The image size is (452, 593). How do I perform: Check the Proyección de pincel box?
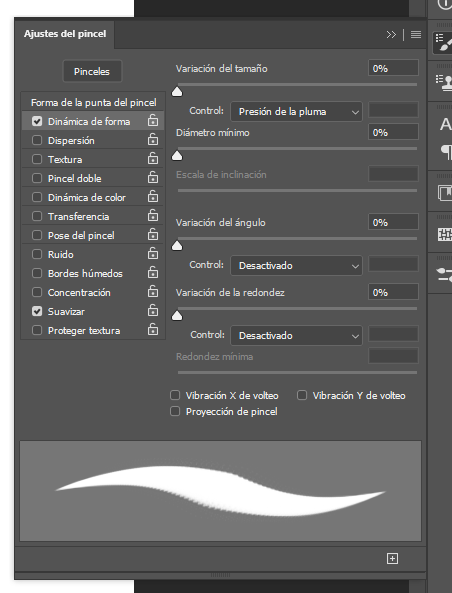pos(175,411)
